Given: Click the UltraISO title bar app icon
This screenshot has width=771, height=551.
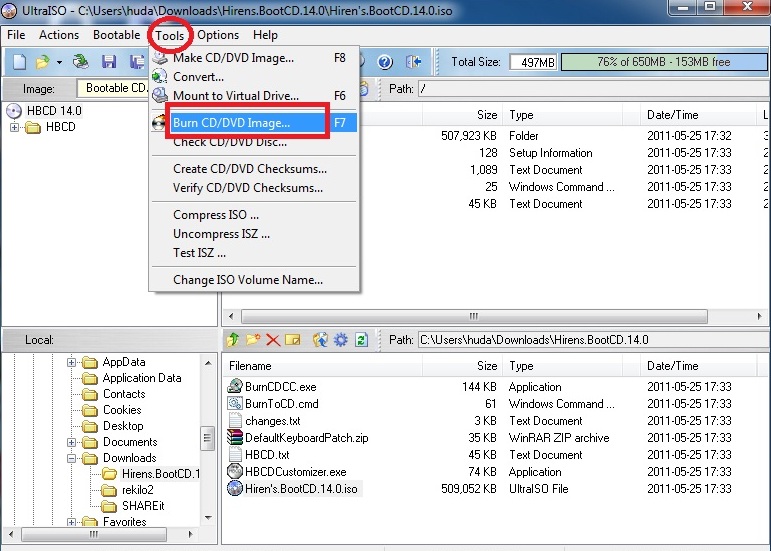Looking at the screenshot, I should click(9, 11).
